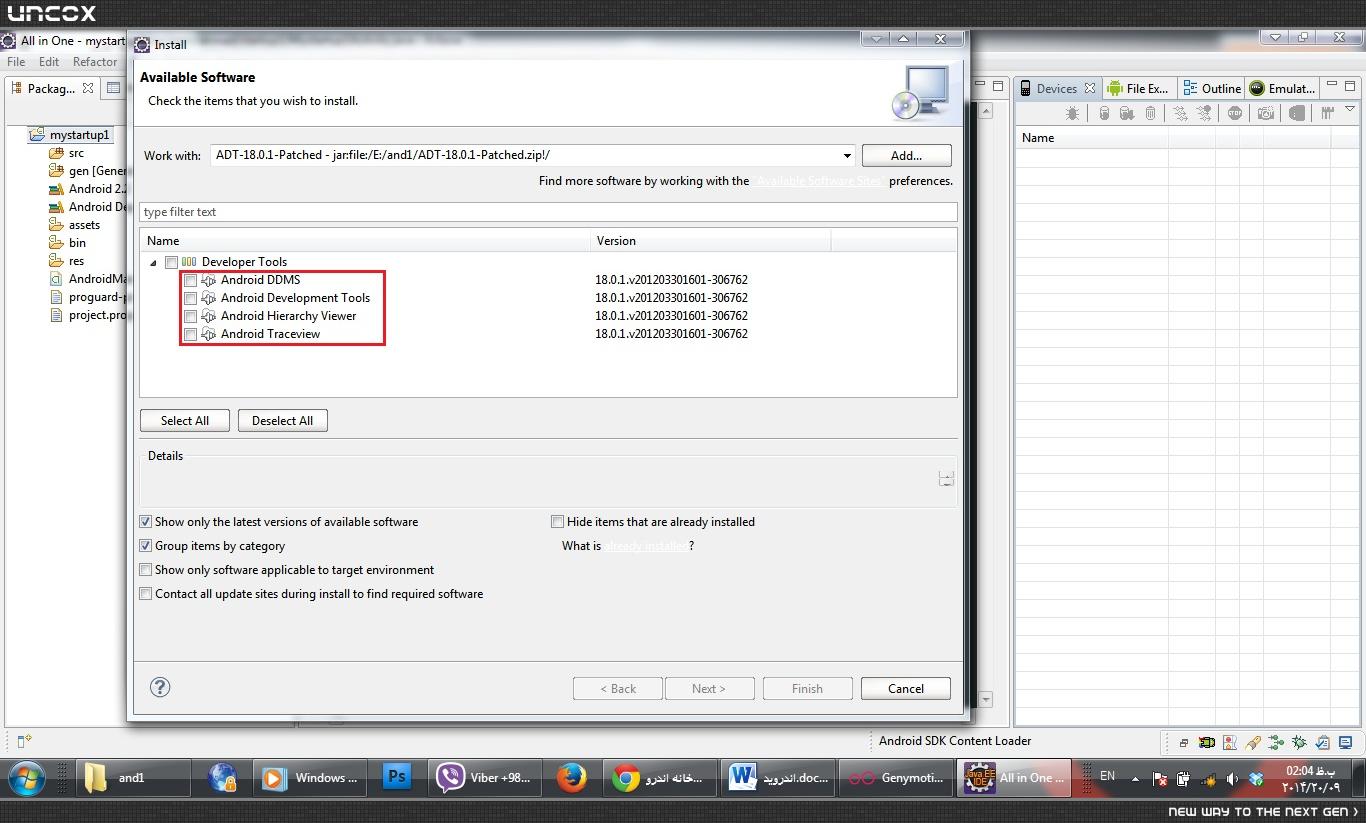Click the Dump HPROF file icon in Devices
The image size is (1366, 823).
point(1127,114)
